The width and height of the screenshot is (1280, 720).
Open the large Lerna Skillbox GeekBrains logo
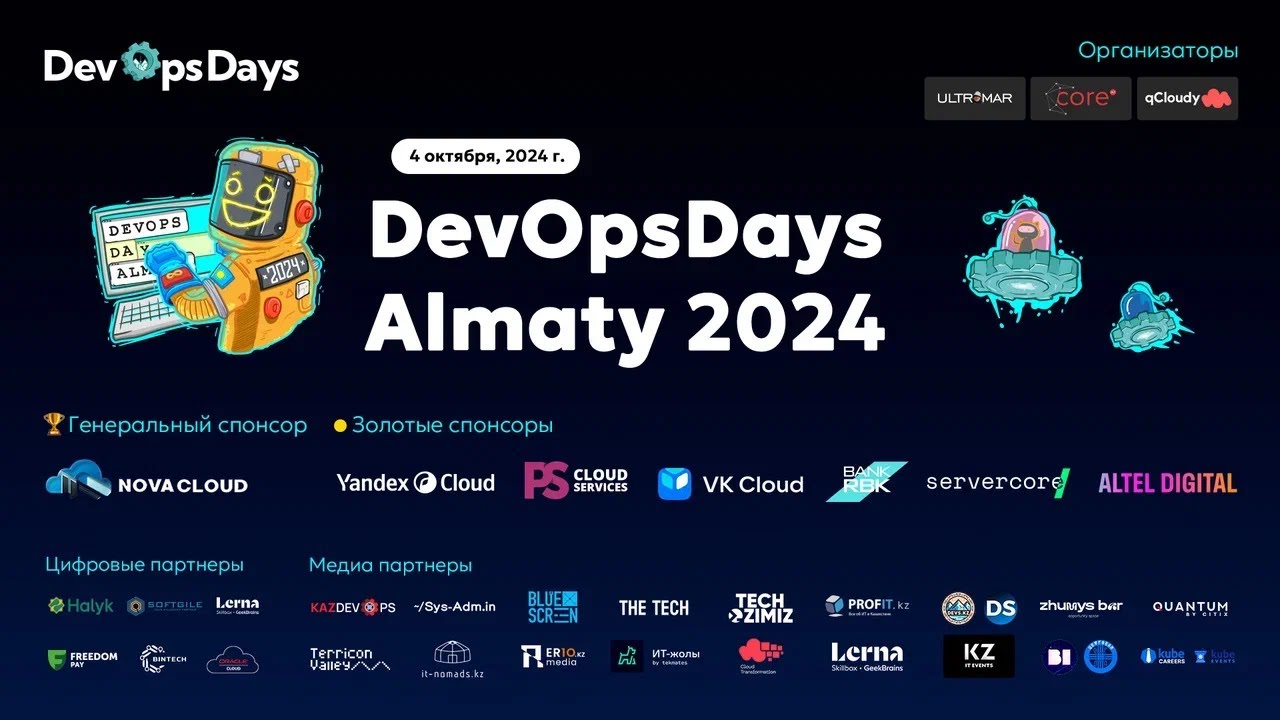(x=867, y=657)
